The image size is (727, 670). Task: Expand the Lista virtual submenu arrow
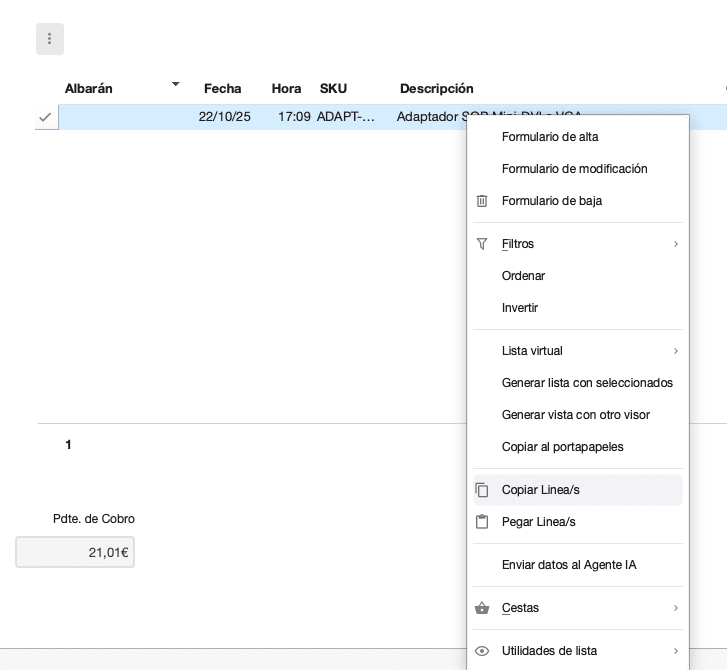676,351
